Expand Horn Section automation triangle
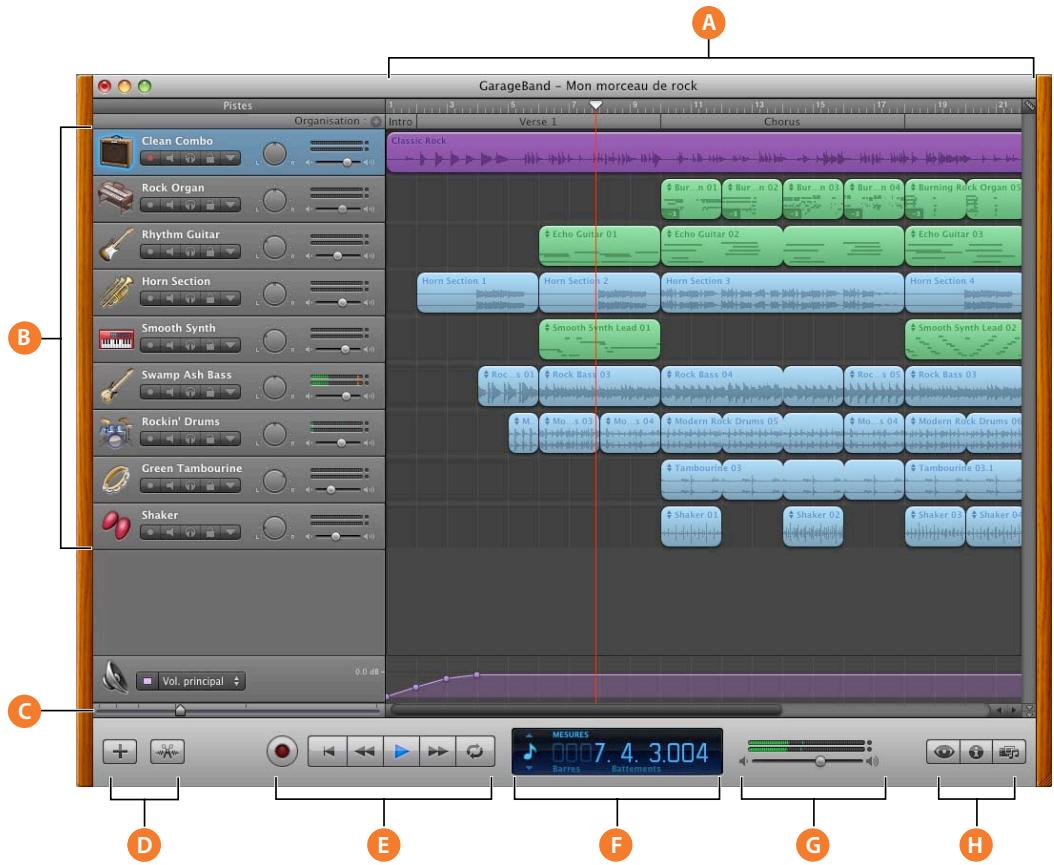This screenshot has width=1054, height=865. 231,298
